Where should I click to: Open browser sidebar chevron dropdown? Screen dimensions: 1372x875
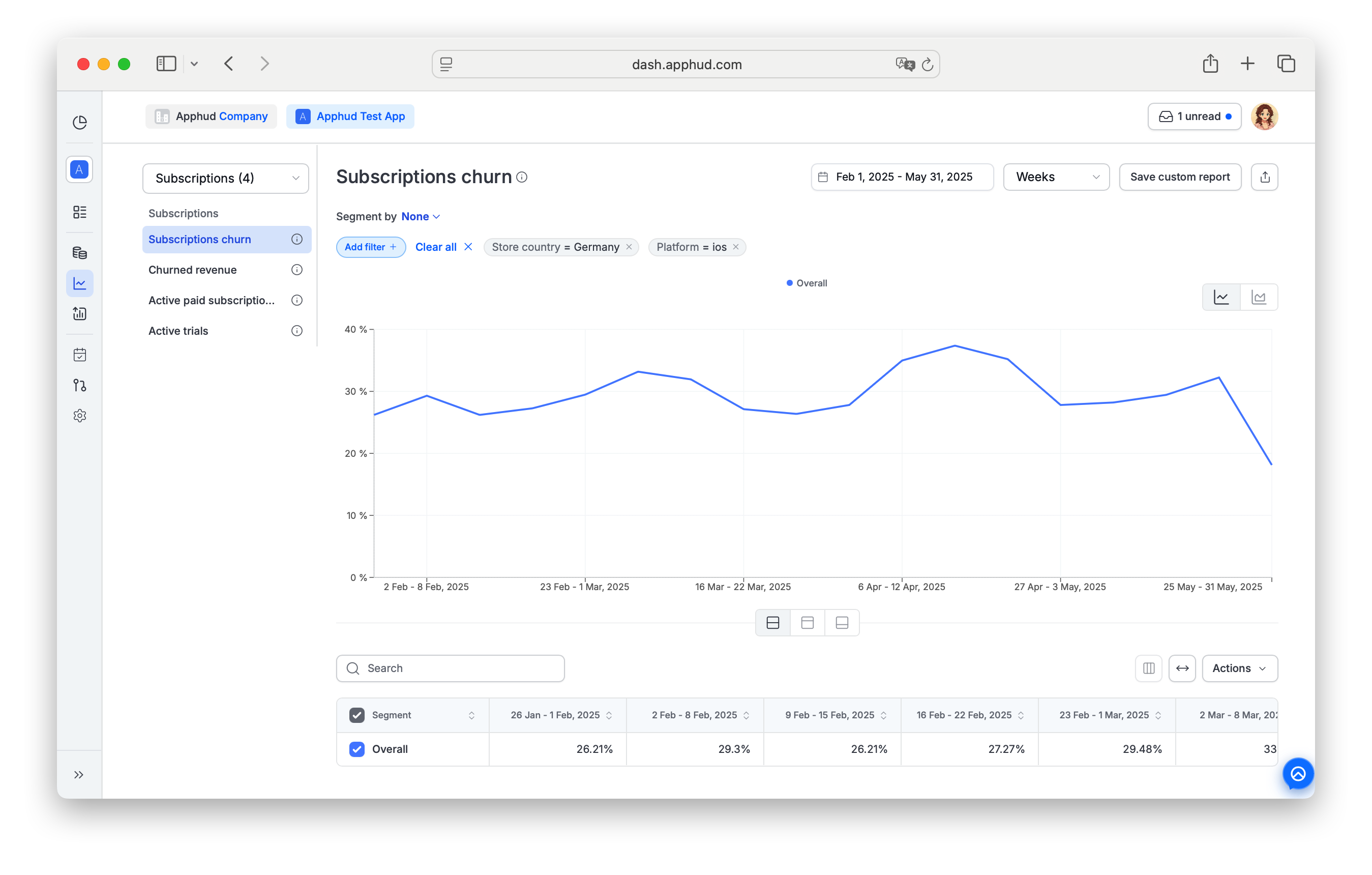pyautogui.click(x=194, y=64)
